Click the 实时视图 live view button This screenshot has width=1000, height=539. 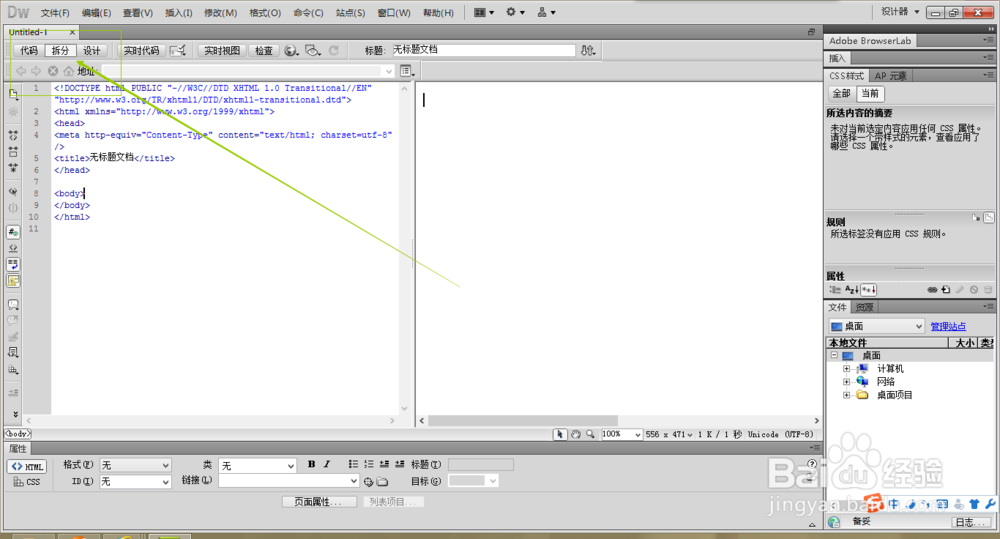pyautogui.click(x=222, y=50)
